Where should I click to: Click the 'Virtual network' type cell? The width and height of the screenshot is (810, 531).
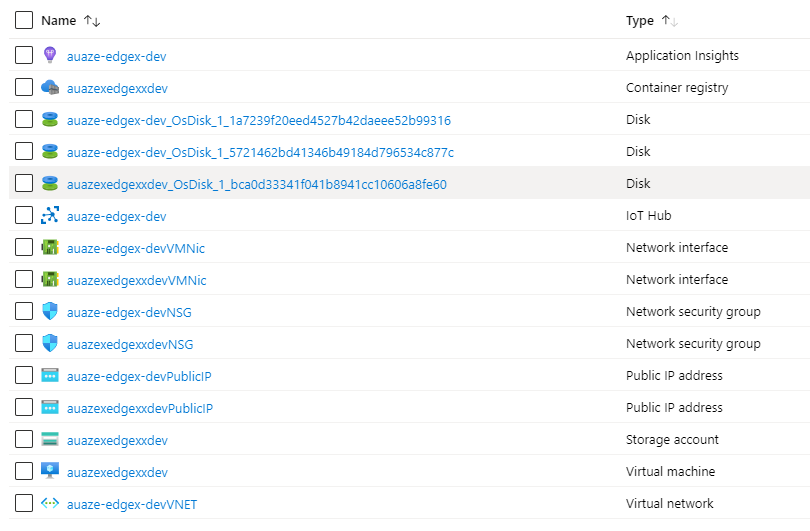tap(669, 504)
